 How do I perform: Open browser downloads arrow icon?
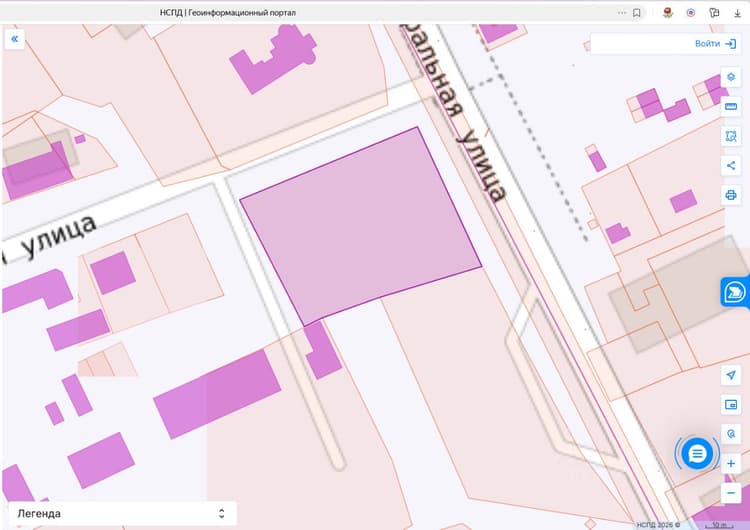737,13
